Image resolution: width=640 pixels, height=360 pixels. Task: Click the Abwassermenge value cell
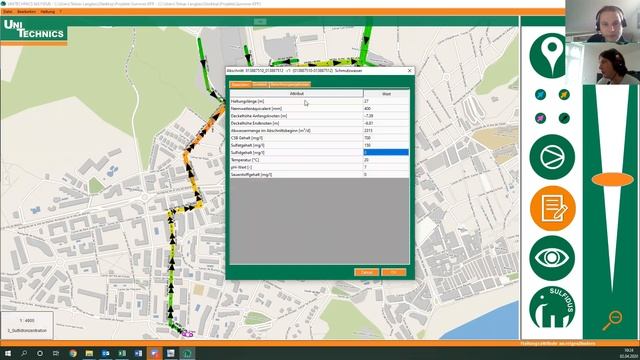(x=386, y=131)
